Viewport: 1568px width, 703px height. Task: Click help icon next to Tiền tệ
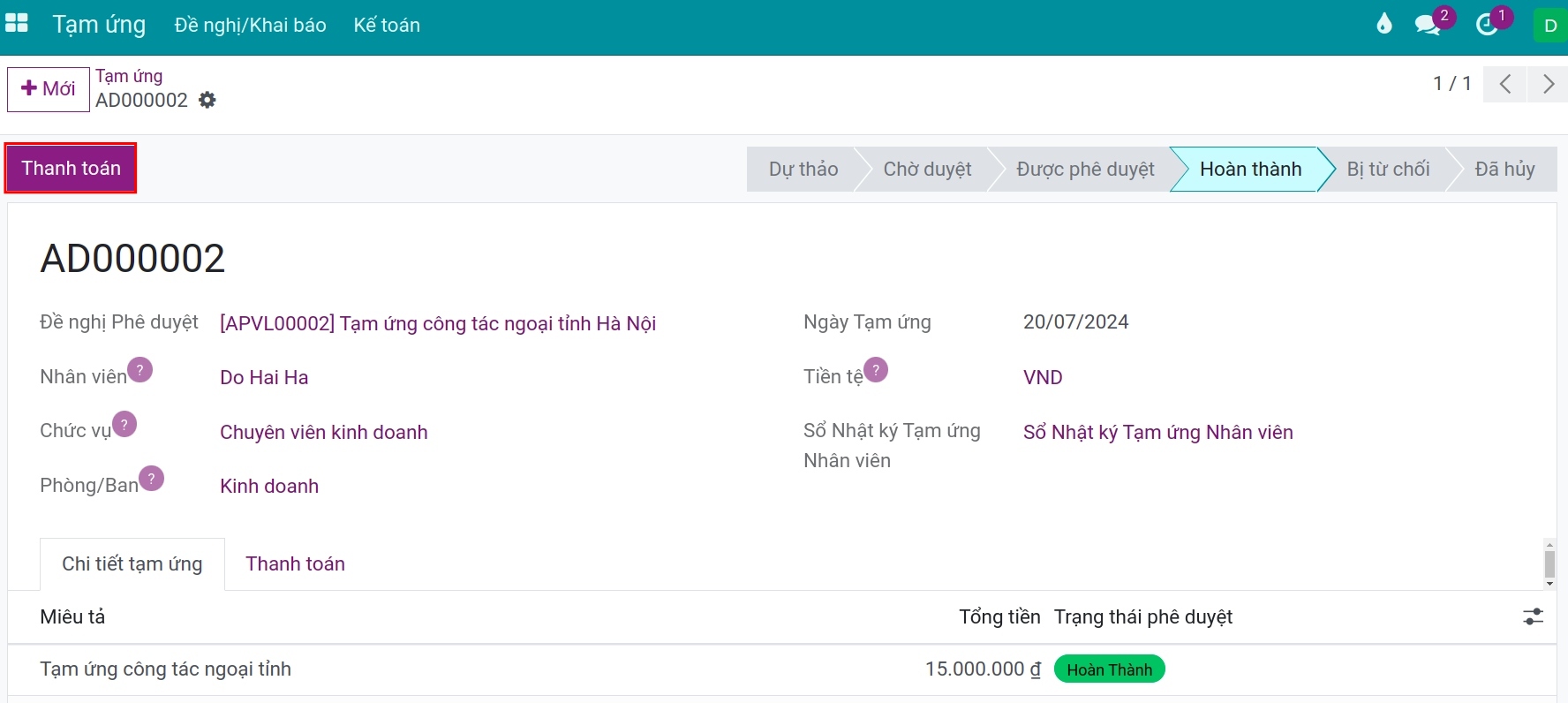(x=876, y=369)
